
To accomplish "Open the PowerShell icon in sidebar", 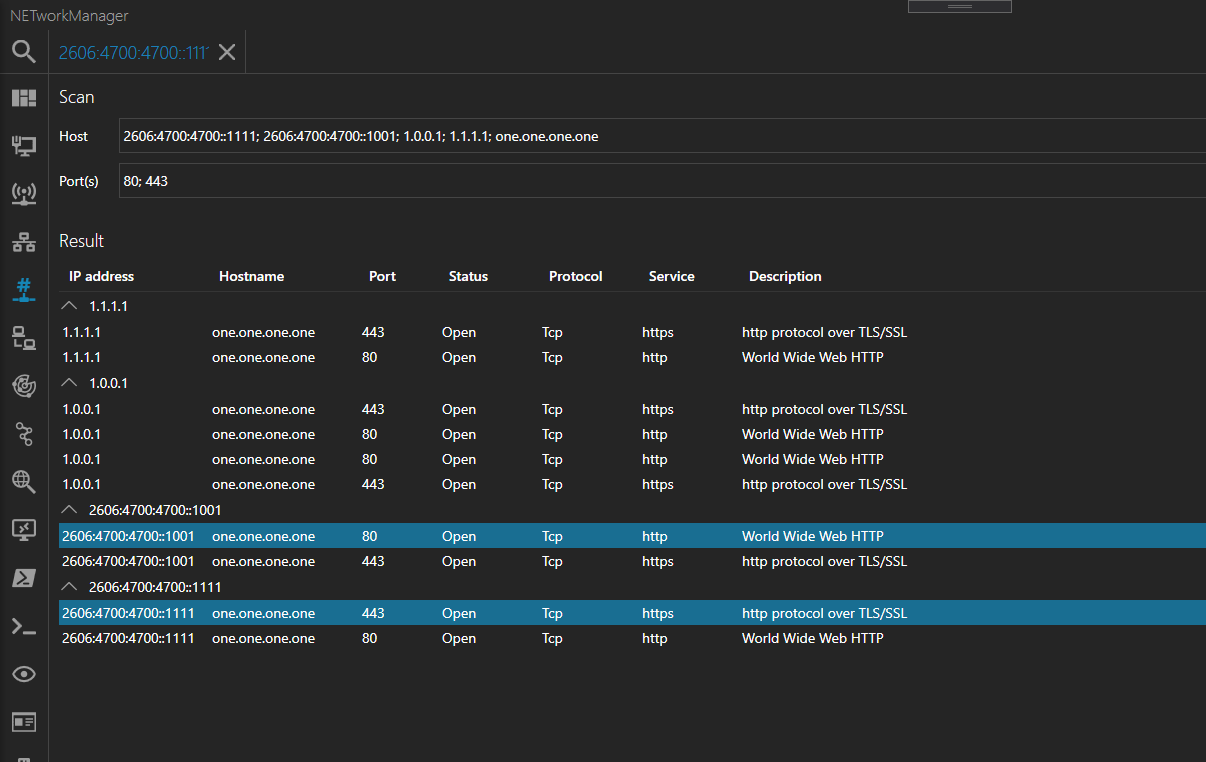I will (24, 578).
